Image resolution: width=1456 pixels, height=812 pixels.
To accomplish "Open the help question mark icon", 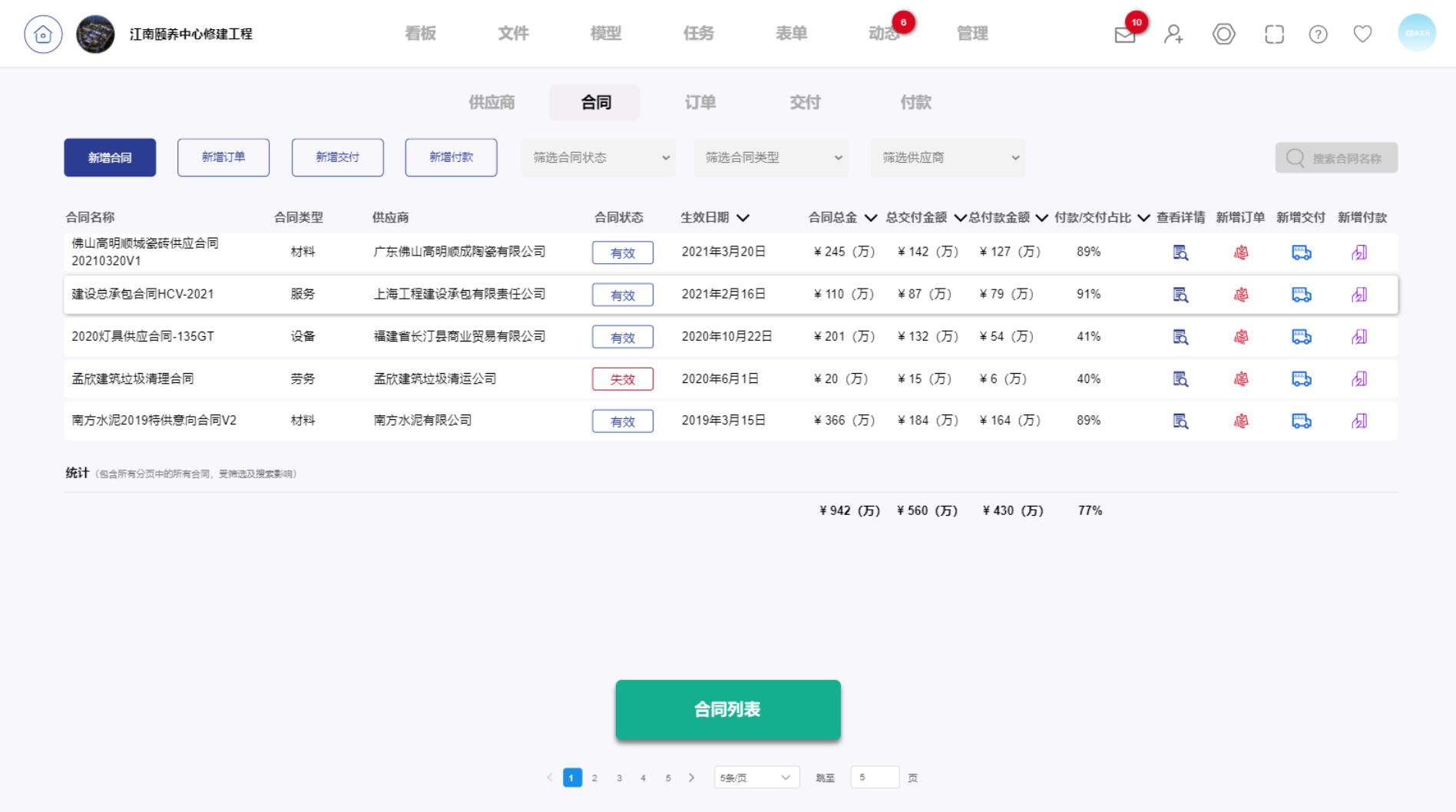I will [1318, 35].
